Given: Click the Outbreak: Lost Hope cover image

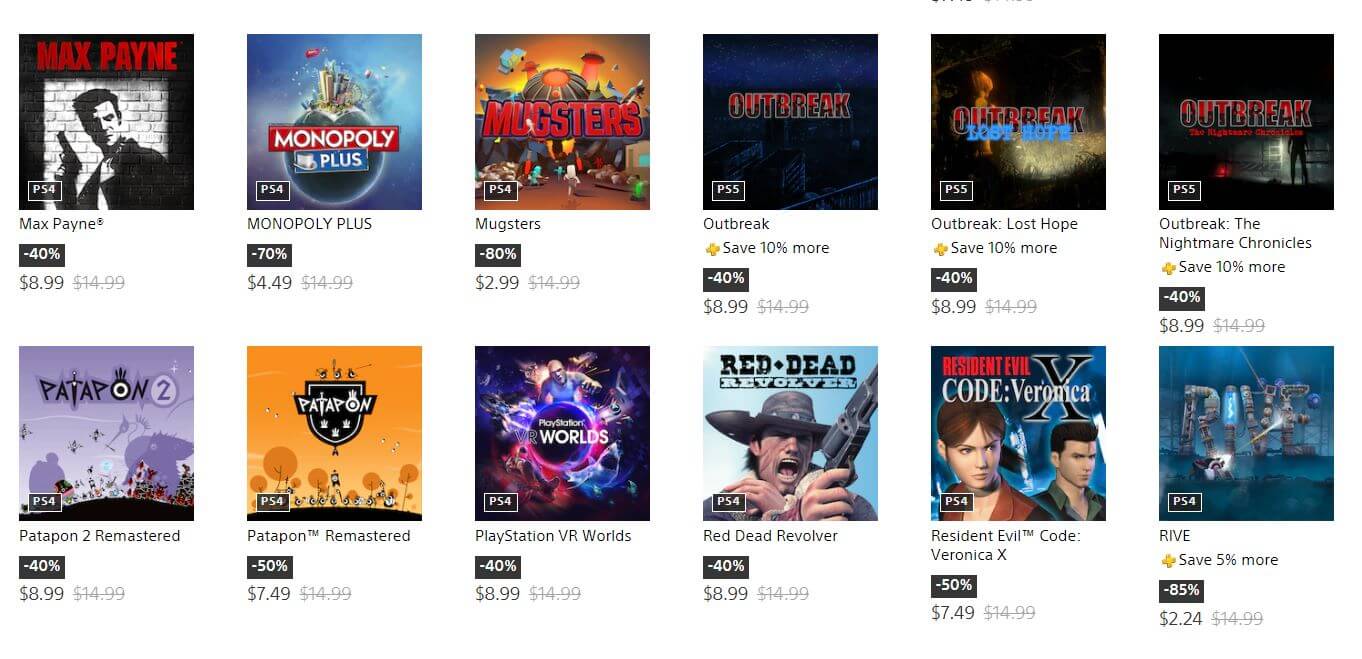Looking at the screenshot, I should click(1018, 122).
